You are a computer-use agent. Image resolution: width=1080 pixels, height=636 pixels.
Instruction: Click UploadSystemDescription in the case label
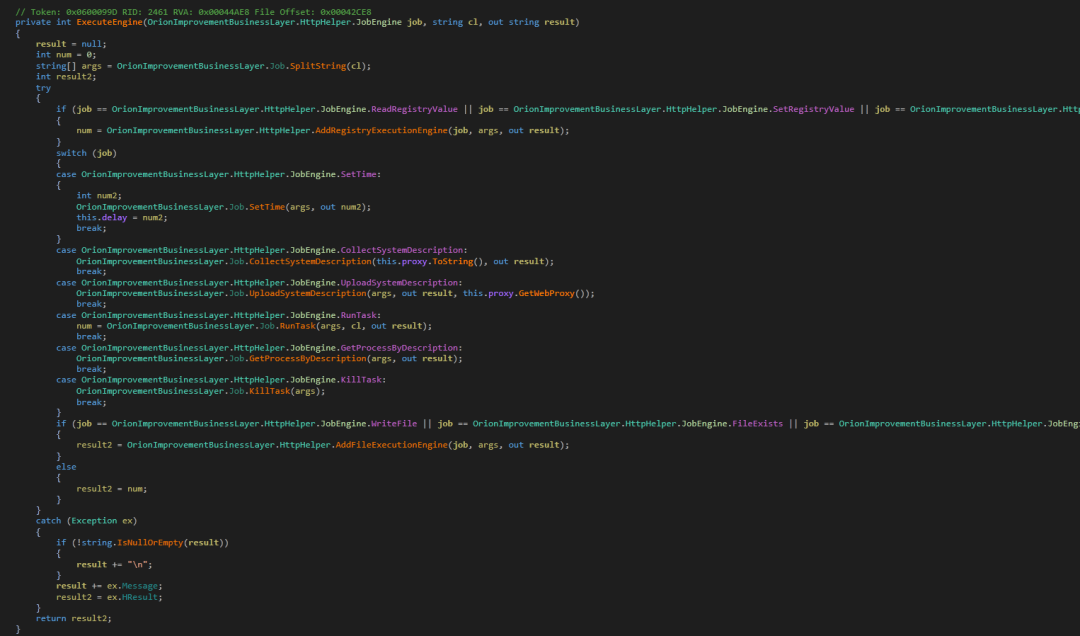coord(399,283)
